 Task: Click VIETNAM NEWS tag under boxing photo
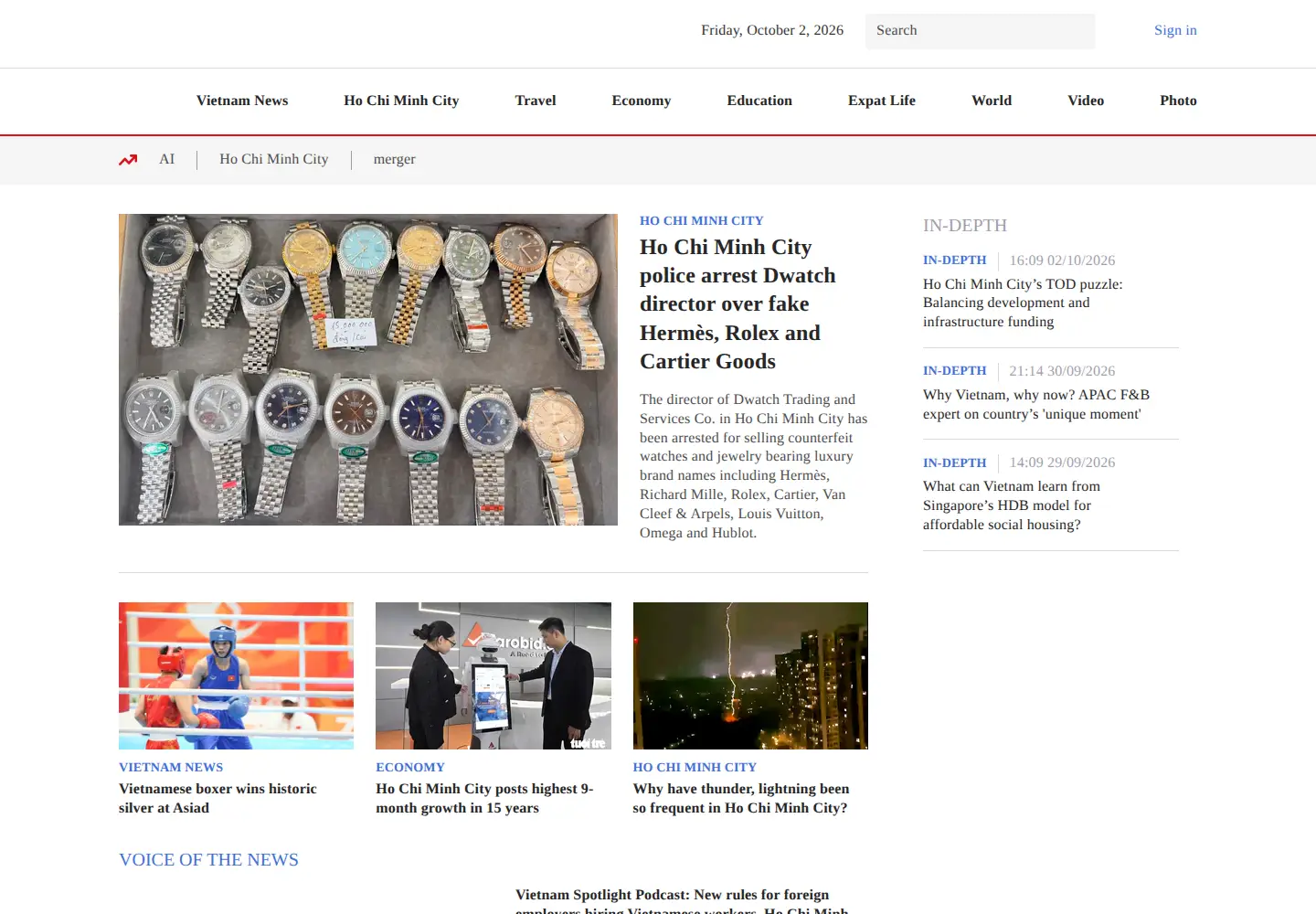(x=171, y=768)
